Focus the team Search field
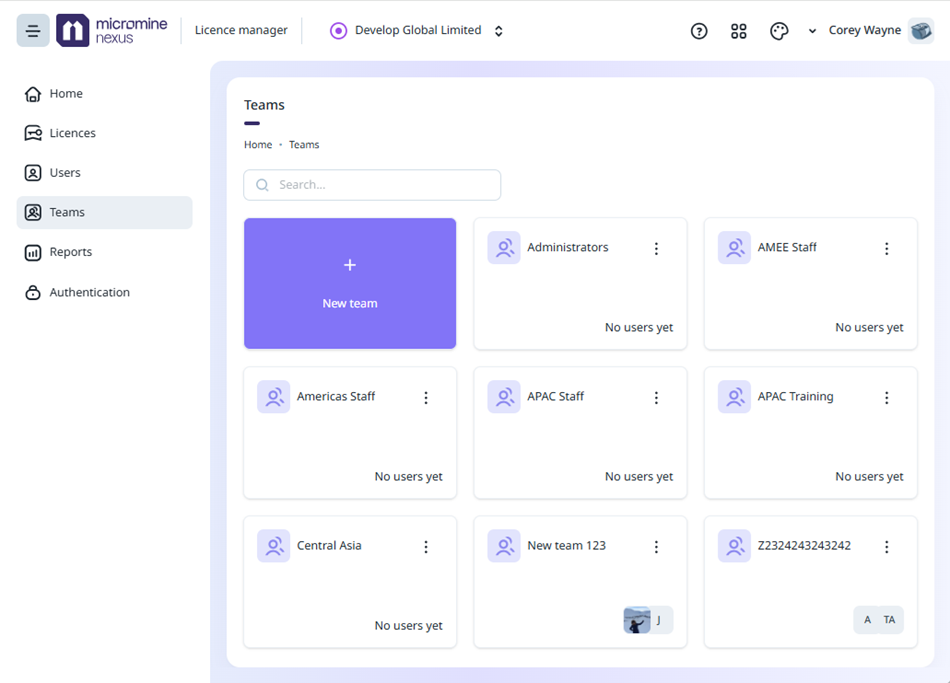The image size is (950, 683). click(x=372, y=185)
